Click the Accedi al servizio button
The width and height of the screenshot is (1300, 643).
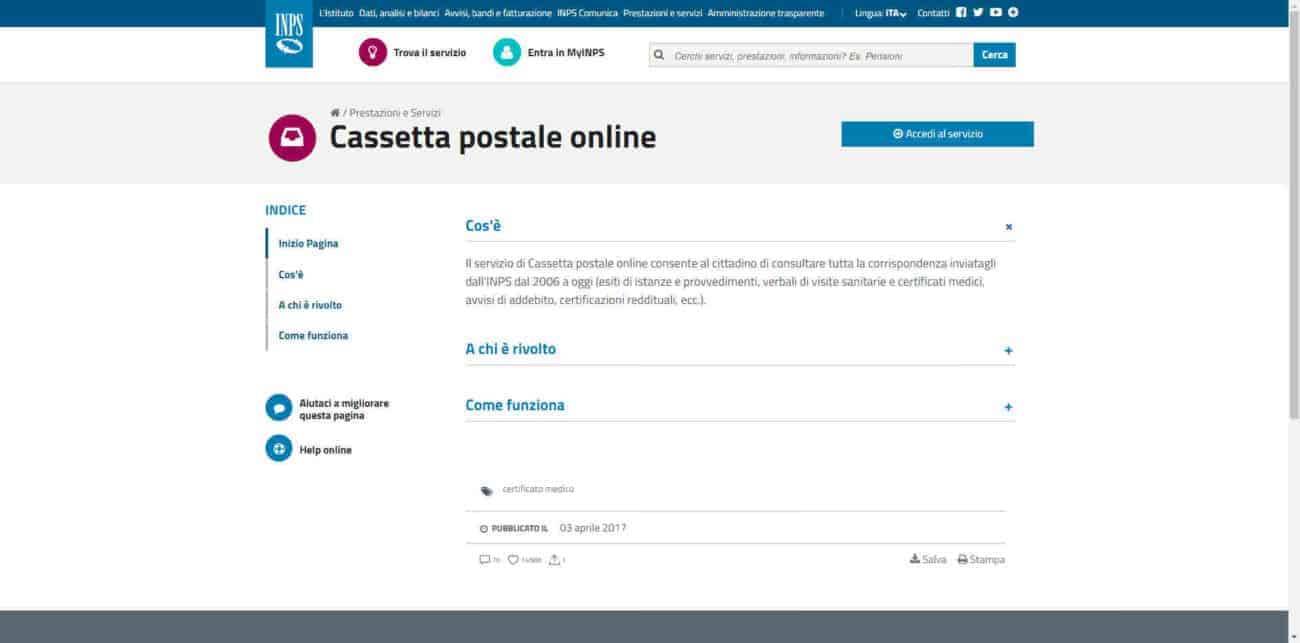[x=937, y=134]
